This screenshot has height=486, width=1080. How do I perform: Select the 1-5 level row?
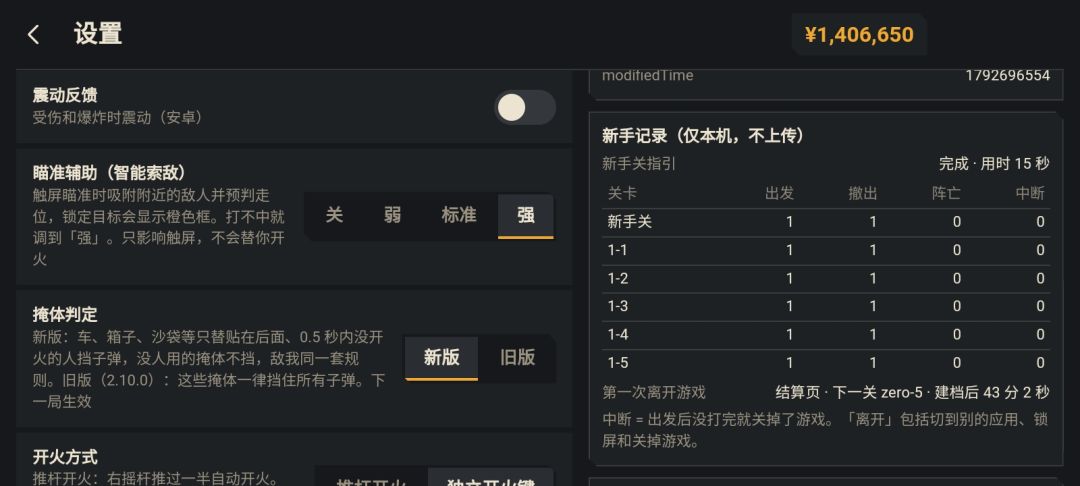coord(826,363)
